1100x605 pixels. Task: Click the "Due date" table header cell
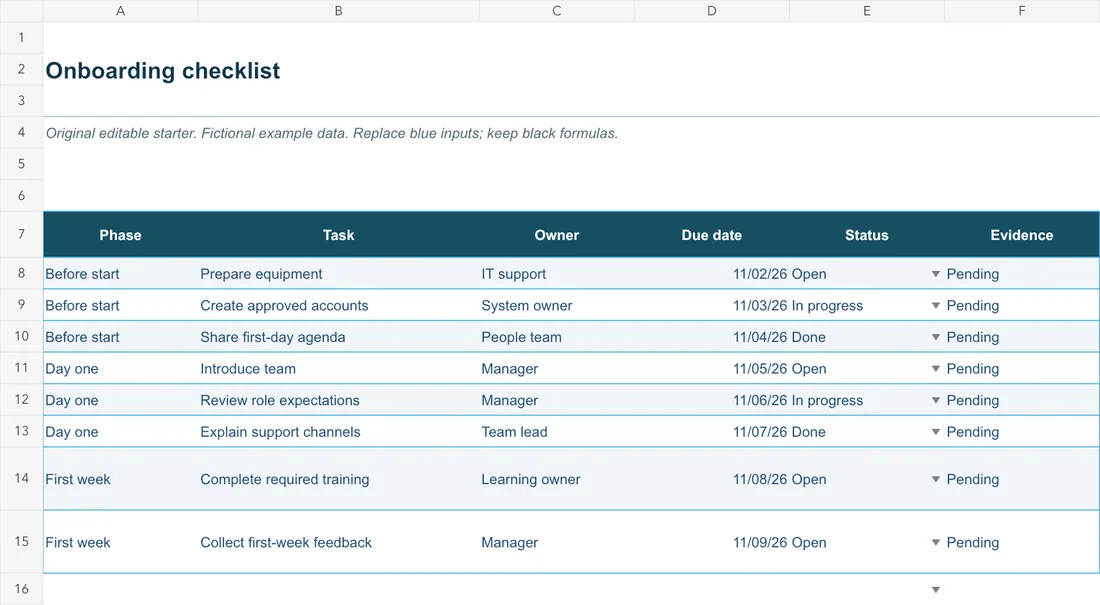[x=711, y=235]
